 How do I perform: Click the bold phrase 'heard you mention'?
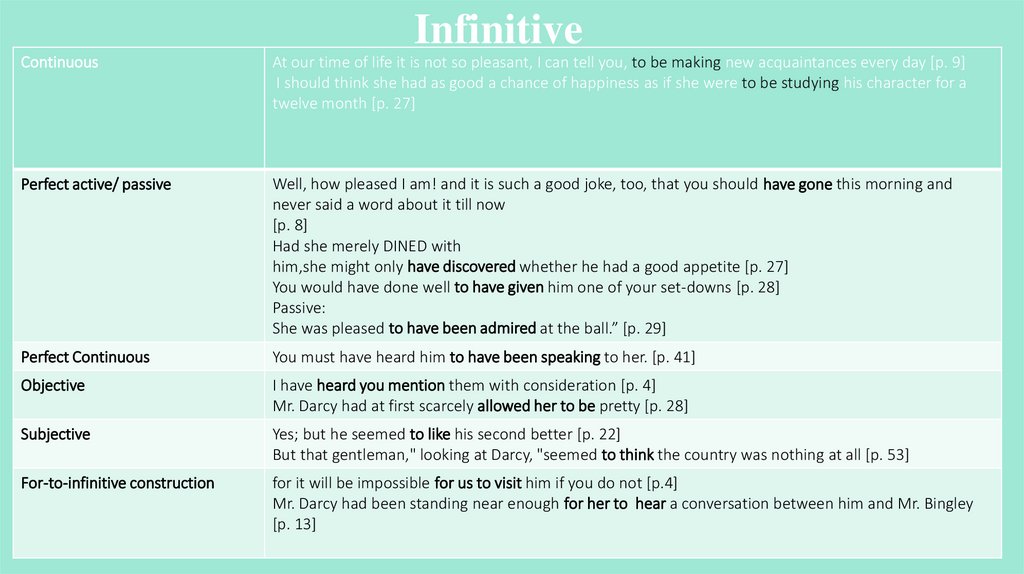pos(380,385)
